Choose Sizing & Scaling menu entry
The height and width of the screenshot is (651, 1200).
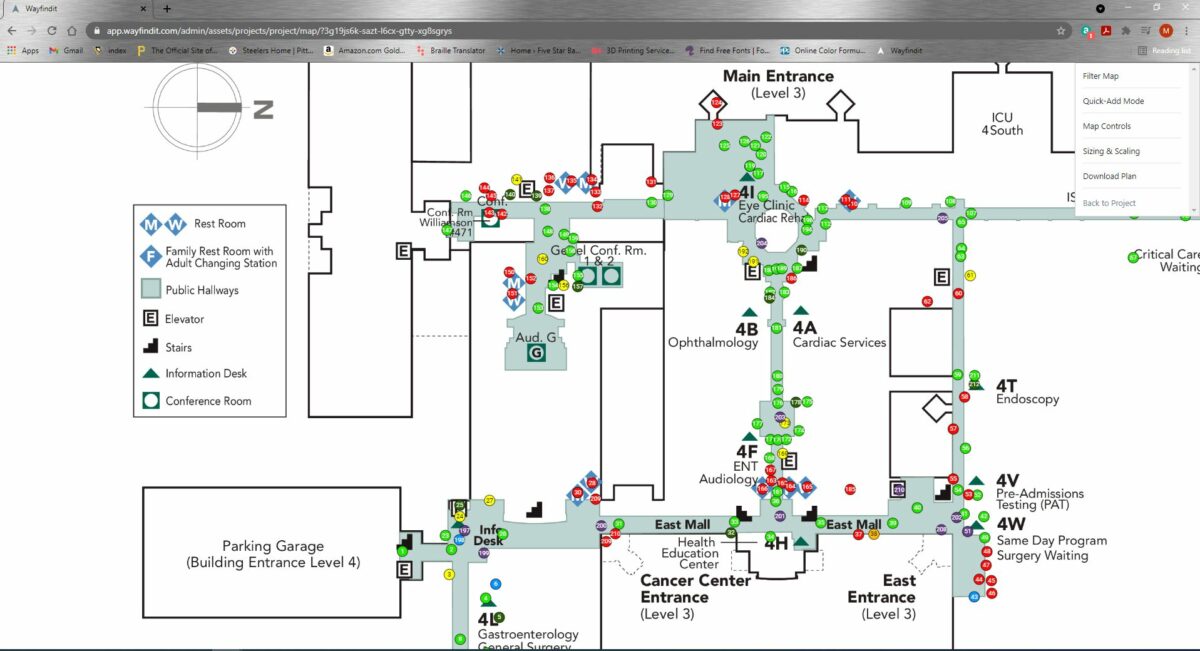click(1110, 151)
